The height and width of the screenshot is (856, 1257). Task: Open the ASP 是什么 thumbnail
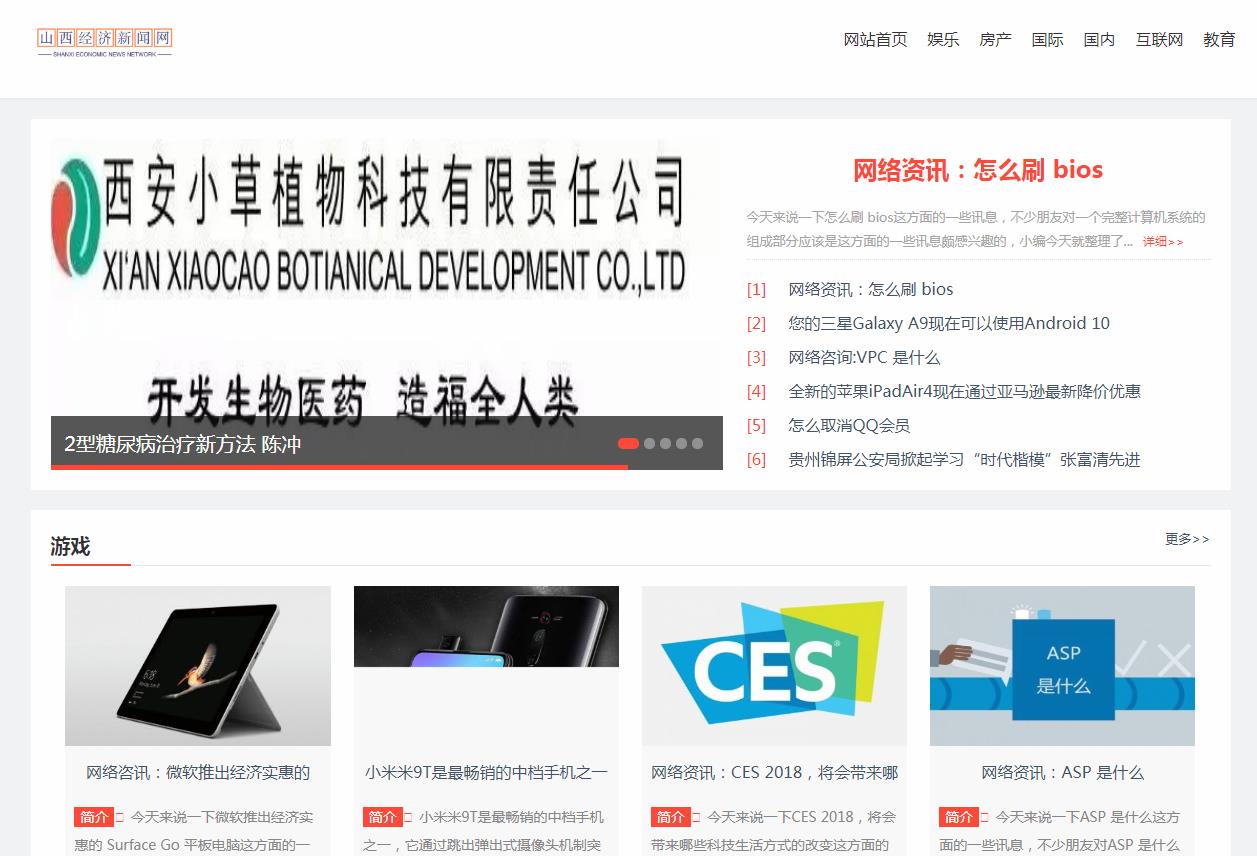pos(1062,666)
